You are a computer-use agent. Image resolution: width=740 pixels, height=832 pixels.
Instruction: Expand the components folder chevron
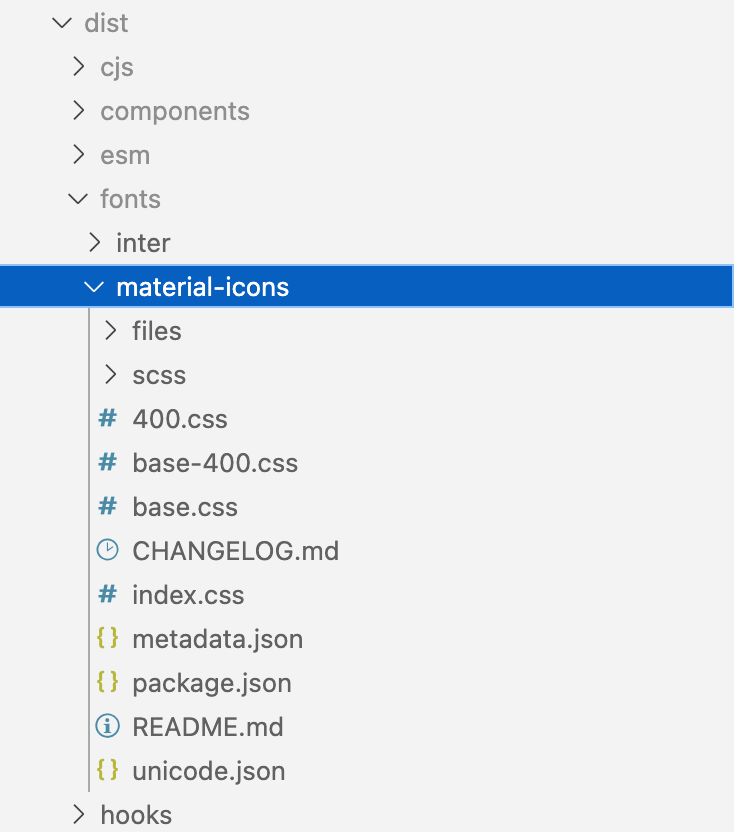click(79, 111)
